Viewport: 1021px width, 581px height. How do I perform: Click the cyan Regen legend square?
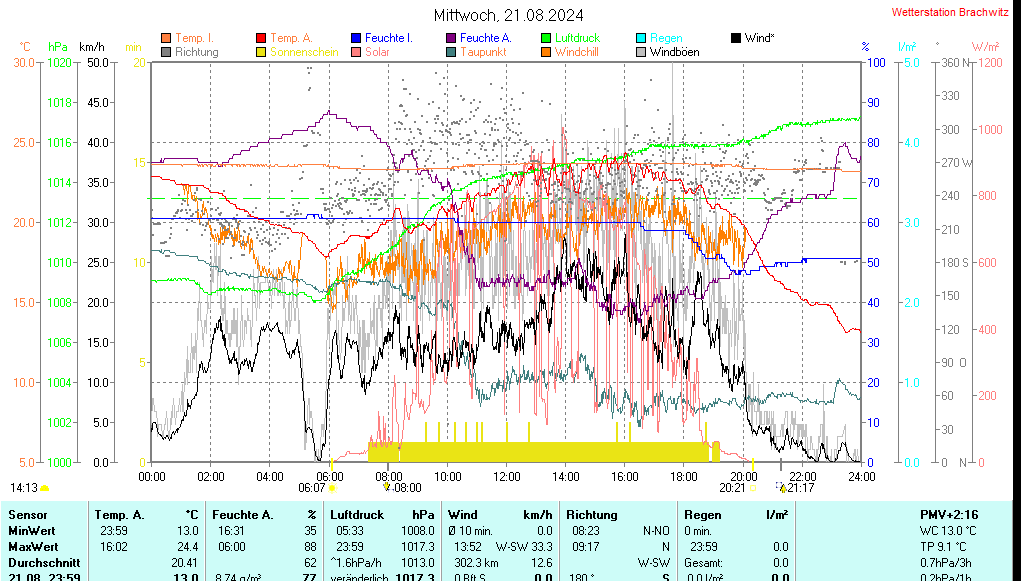point(642,38)
